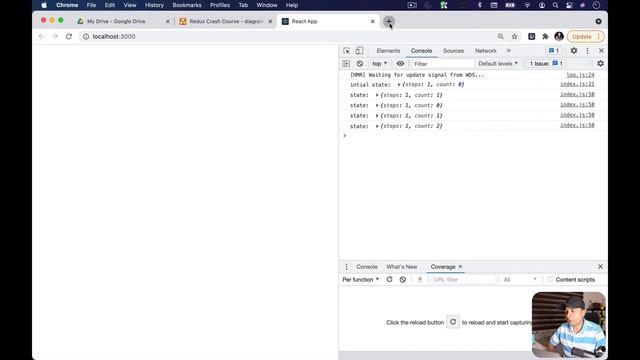Create a live expression with eye icon
The width and height of the screenshot is (640, 360).
click(400, 64)
